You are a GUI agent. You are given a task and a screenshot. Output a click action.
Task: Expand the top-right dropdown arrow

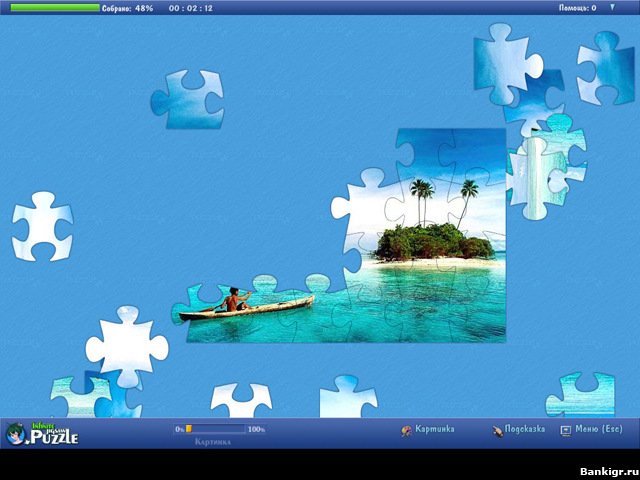point(612,7)
